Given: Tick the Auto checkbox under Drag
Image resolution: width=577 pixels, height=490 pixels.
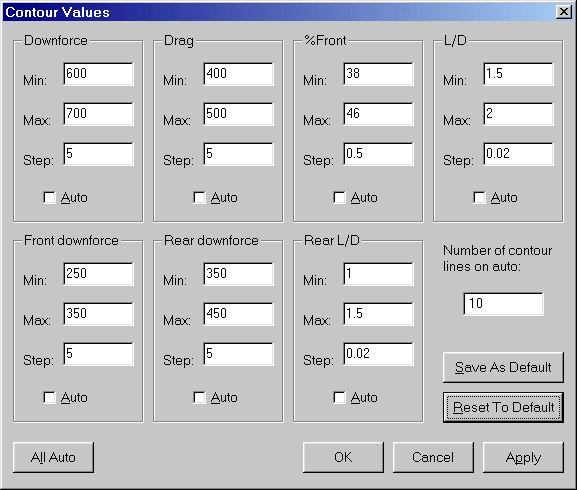Looking at the screenshot, I should tap(199, 198).
